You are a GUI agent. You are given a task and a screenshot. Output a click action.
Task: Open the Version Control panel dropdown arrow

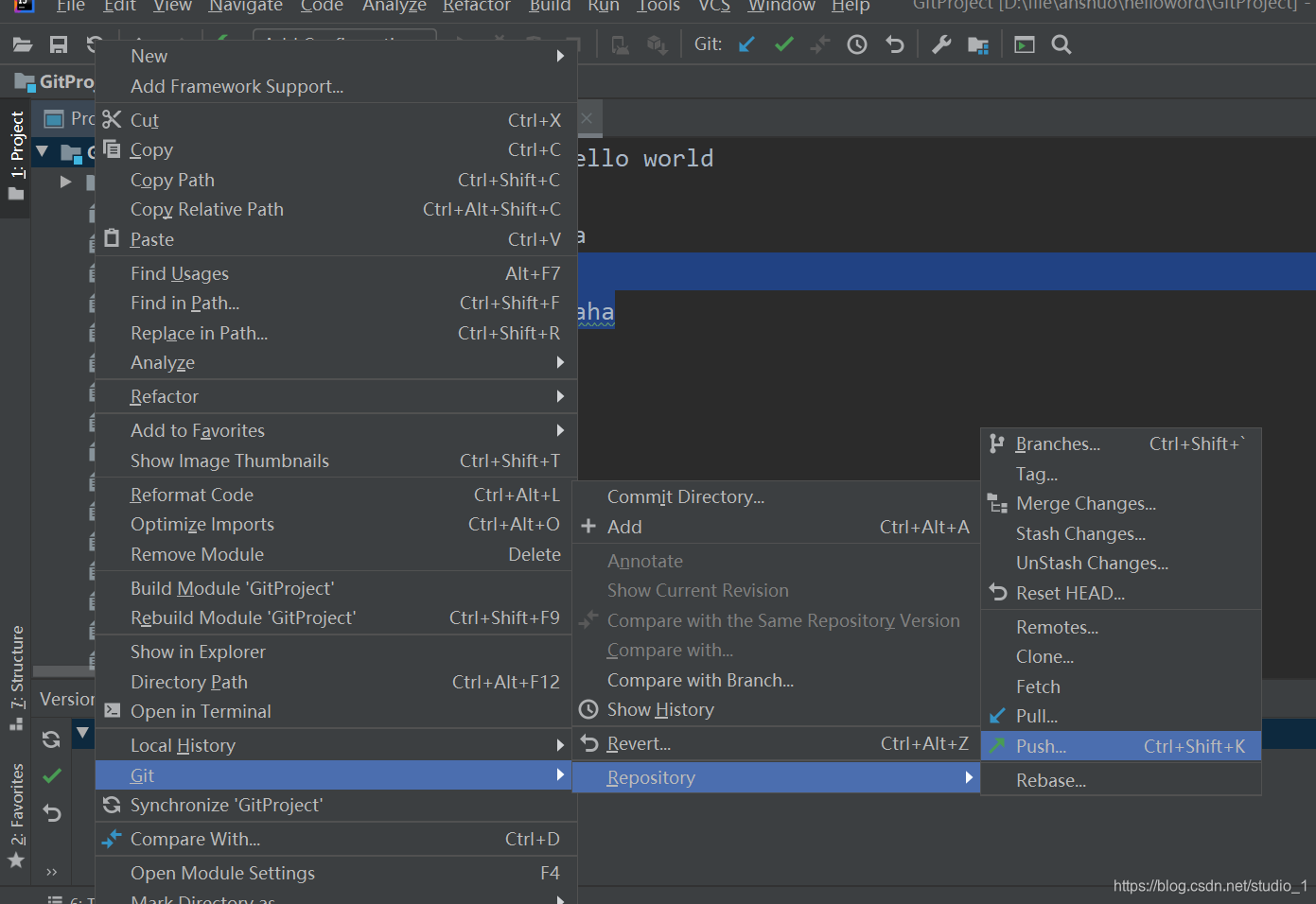[x=82, y=732]
